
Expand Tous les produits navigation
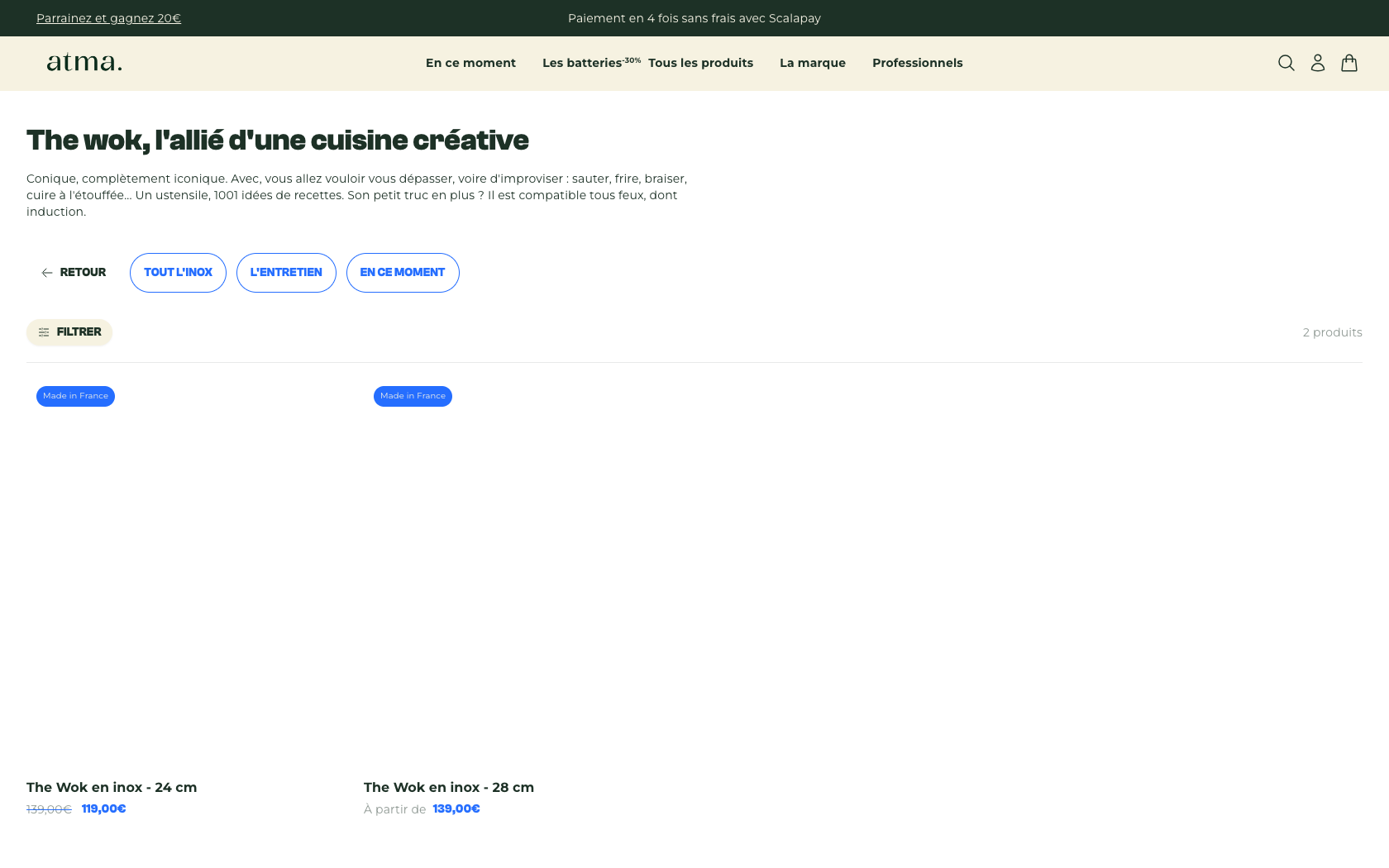pos(700,63)
